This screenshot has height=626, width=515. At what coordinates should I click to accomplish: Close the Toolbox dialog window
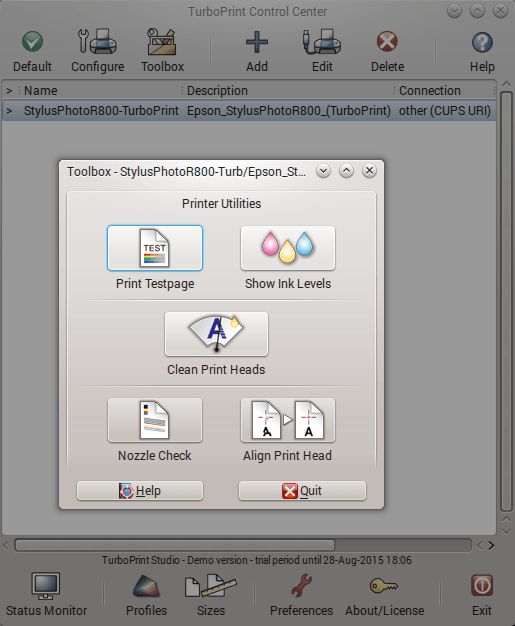tap(369, 171)
